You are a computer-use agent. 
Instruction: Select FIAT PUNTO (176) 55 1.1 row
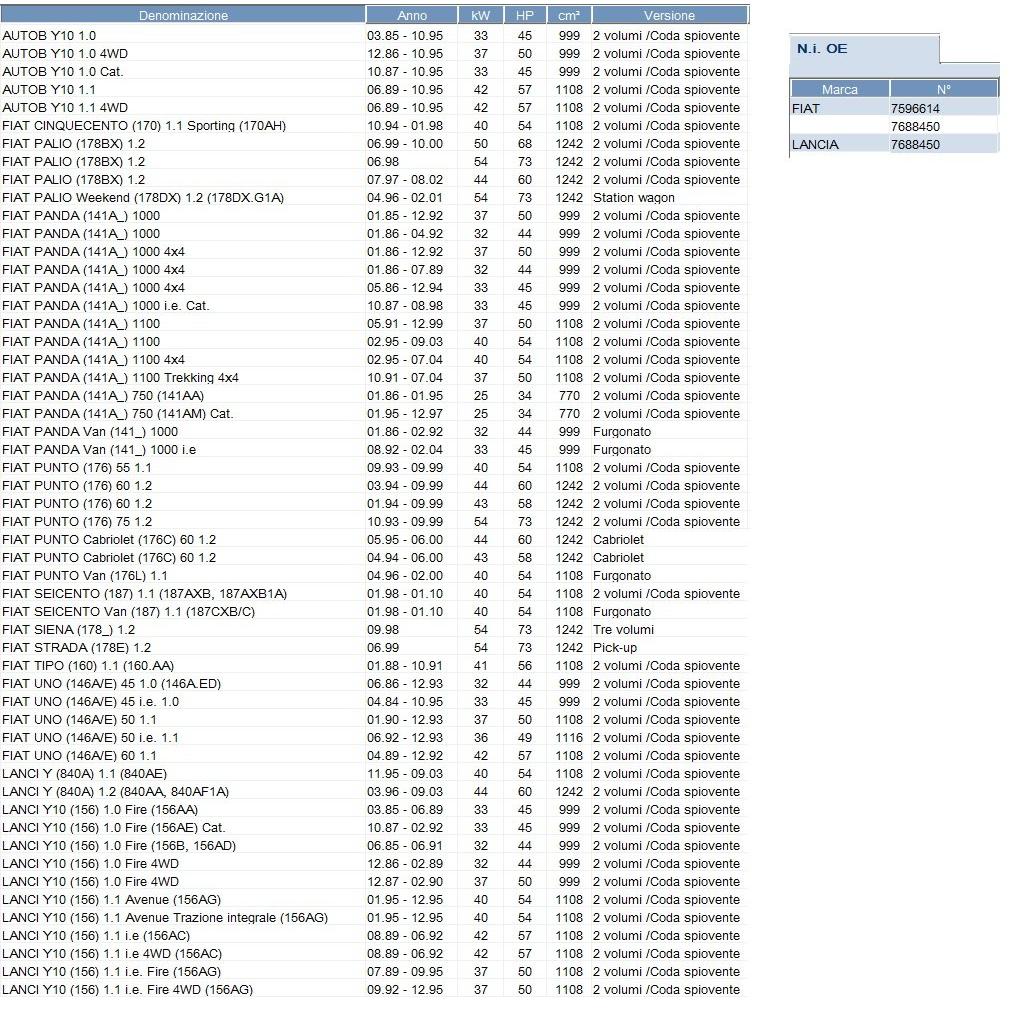(375, 468)
